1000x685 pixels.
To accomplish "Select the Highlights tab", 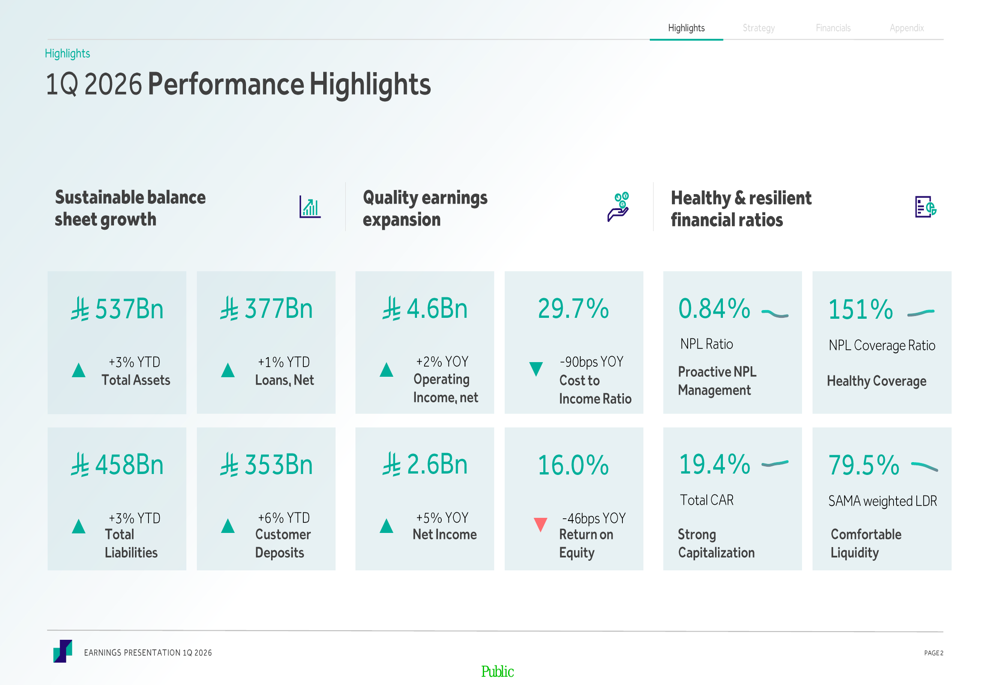I will 686,28.
